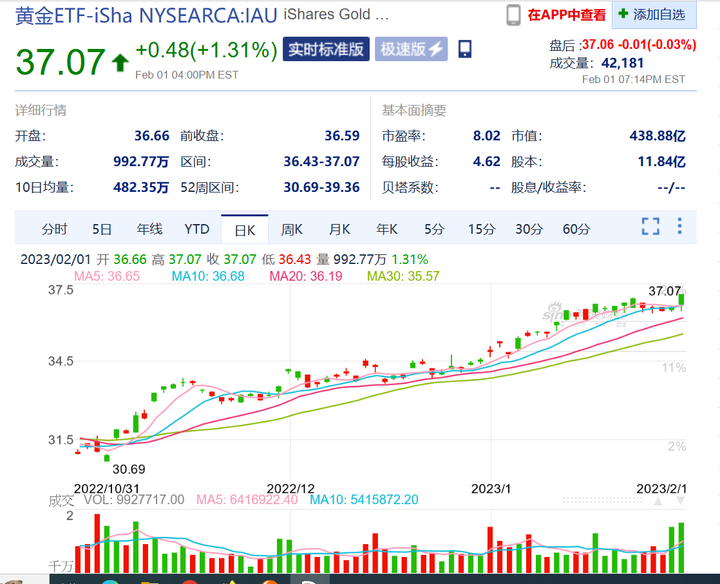Click the 30.69 low price marker
Screen dimensions: 720x584
pyautogui.click(x=129, y=469)
